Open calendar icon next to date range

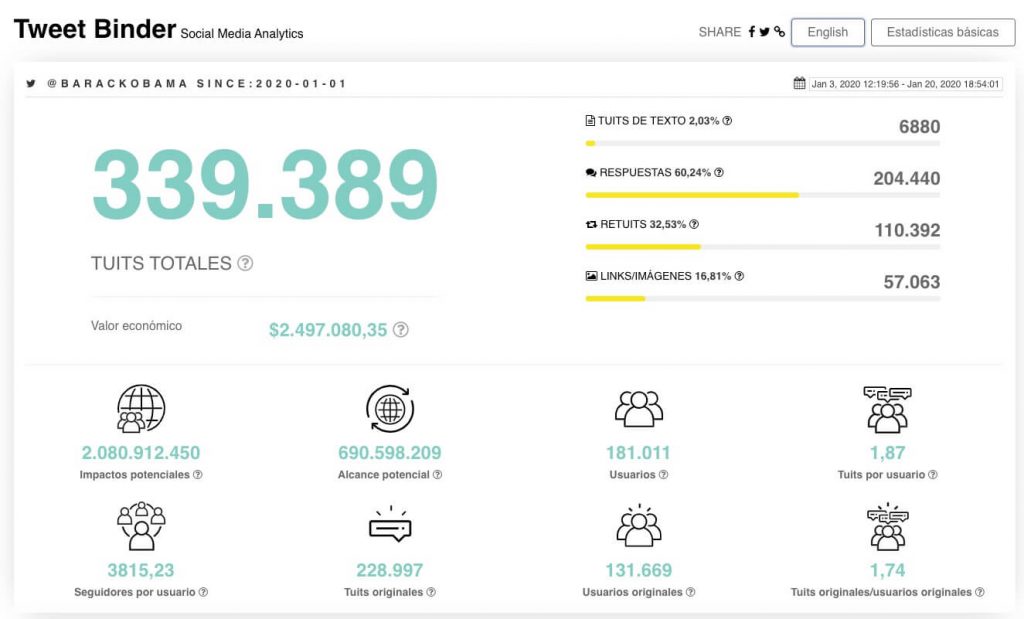[799, 83]
